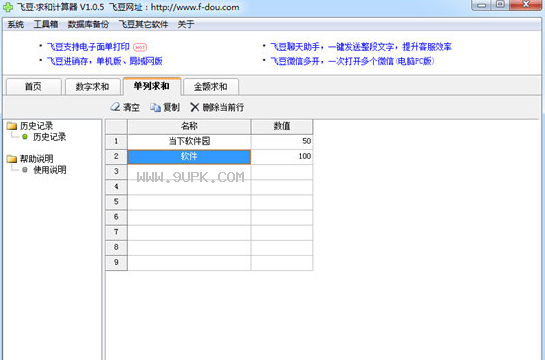The width and height of the screenshot is (545, 360).
Task: Open the 数据库备份 menu
Action: point(88,24)
